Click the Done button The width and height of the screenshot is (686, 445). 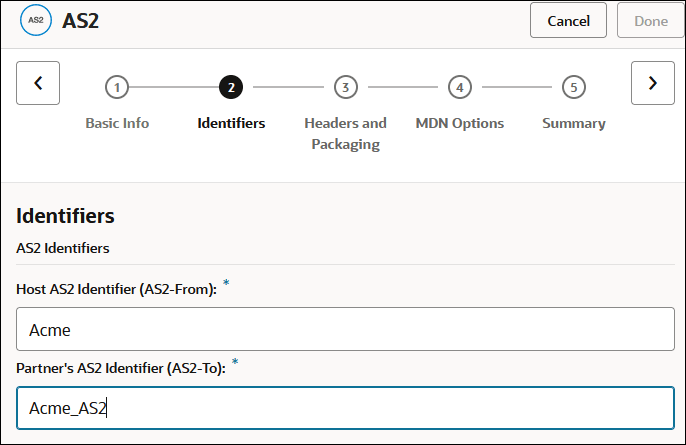click(651, 21)
